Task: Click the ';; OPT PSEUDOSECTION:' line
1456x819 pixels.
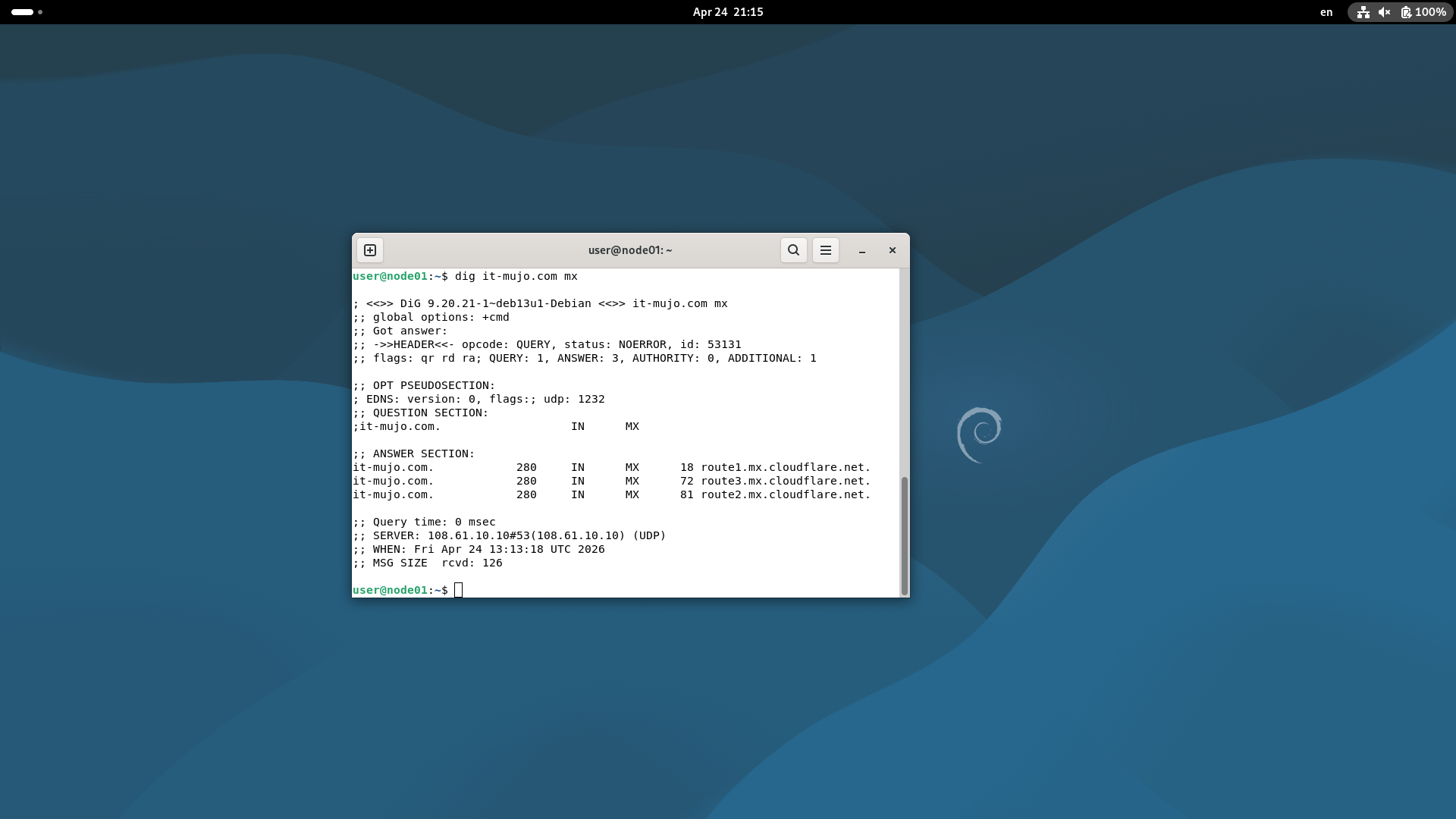Action: (424, 385)
